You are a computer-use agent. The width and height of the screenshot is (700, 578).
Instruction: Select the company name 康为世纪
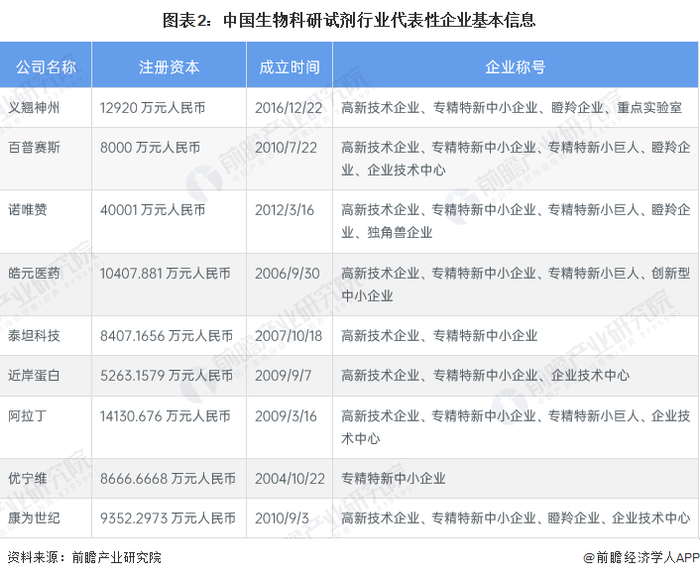click(x=34, y=518)
